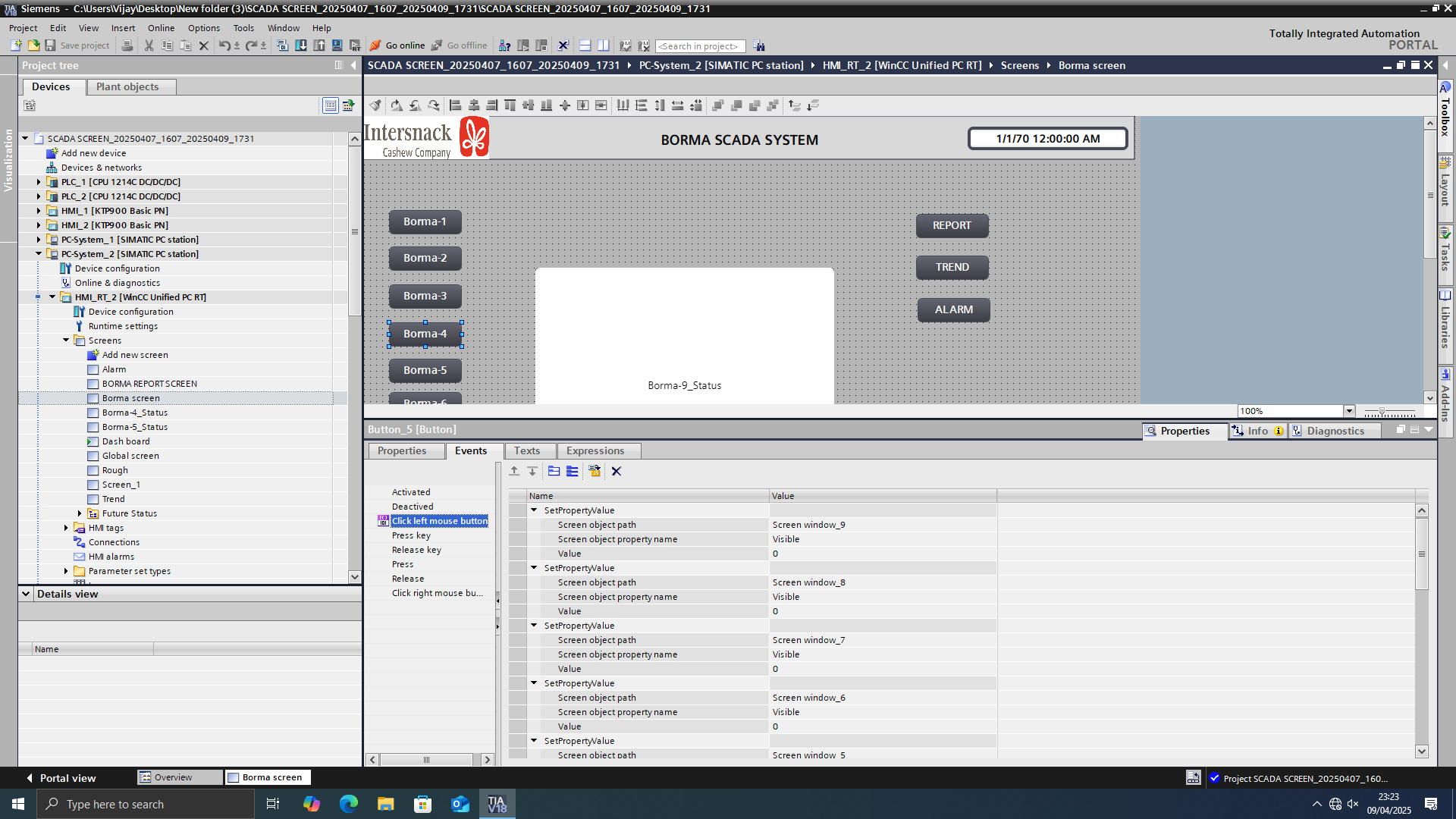
Task: Toggle the Details view panel arrow
Action: pyautogui.click(x=26, y=594)
